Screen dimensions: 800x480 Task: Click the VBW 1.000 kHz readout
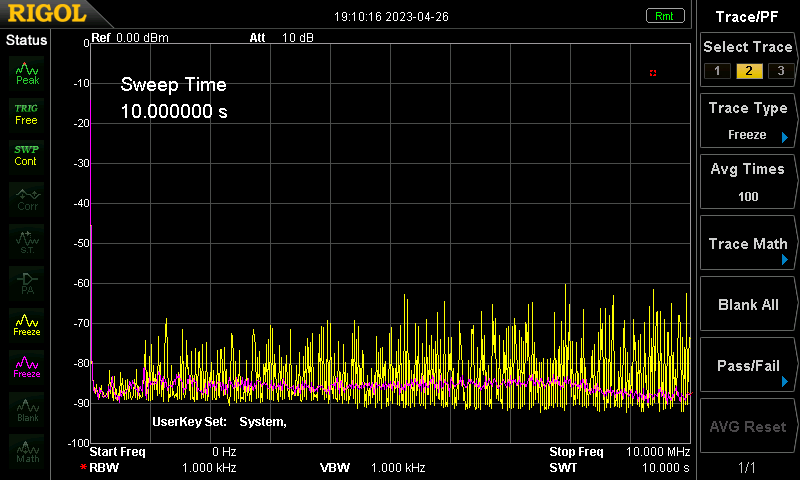372,468
